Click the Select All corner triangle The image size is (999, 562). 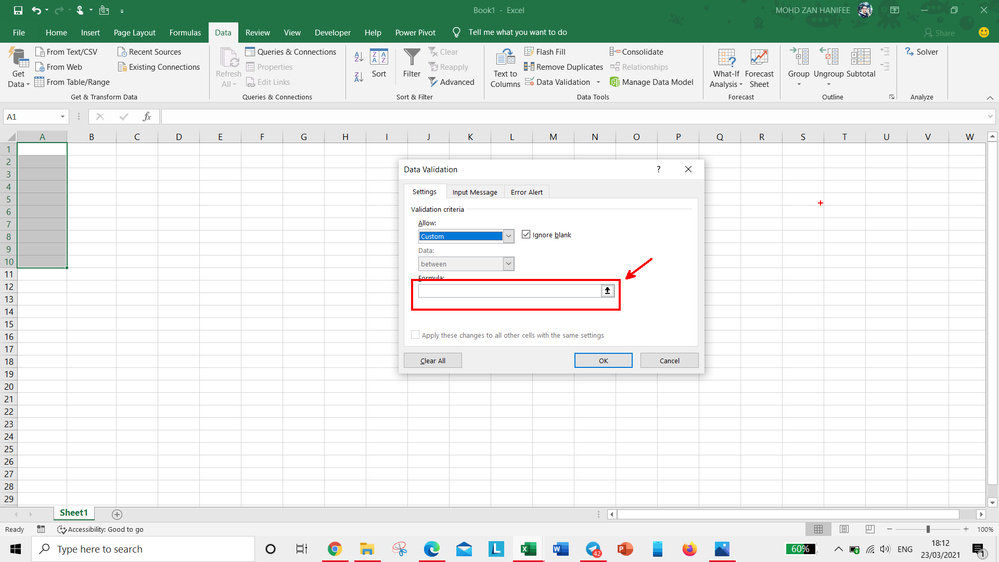pos(10,136)
